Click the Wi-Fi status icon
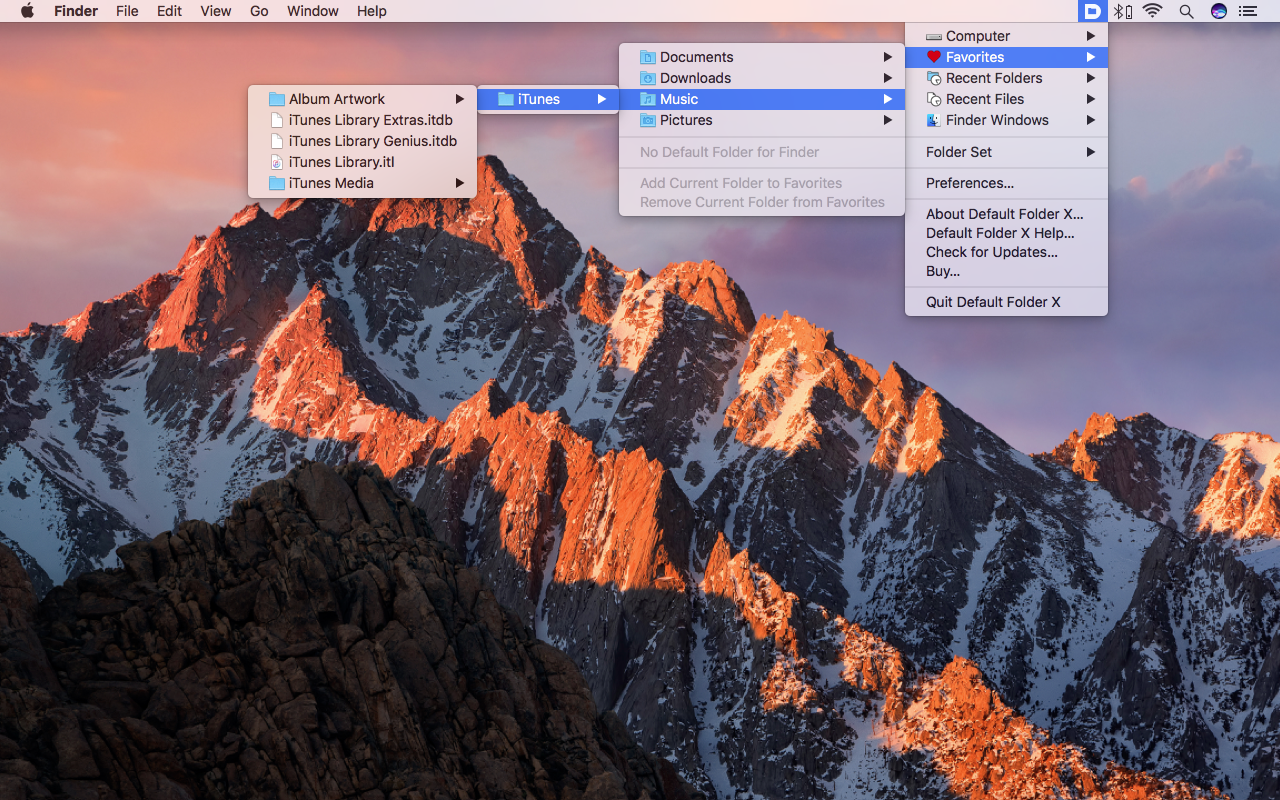Viewport: 1280px width, 800px height. 1153,11
